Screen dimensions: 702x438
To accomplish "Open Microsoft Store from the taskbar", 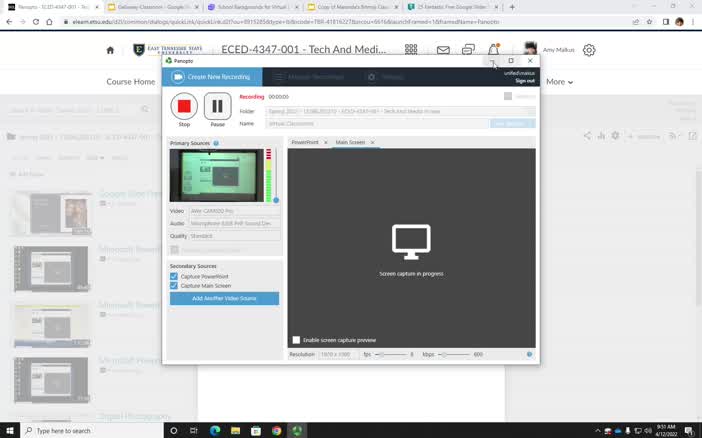I will tap(256, 430).
